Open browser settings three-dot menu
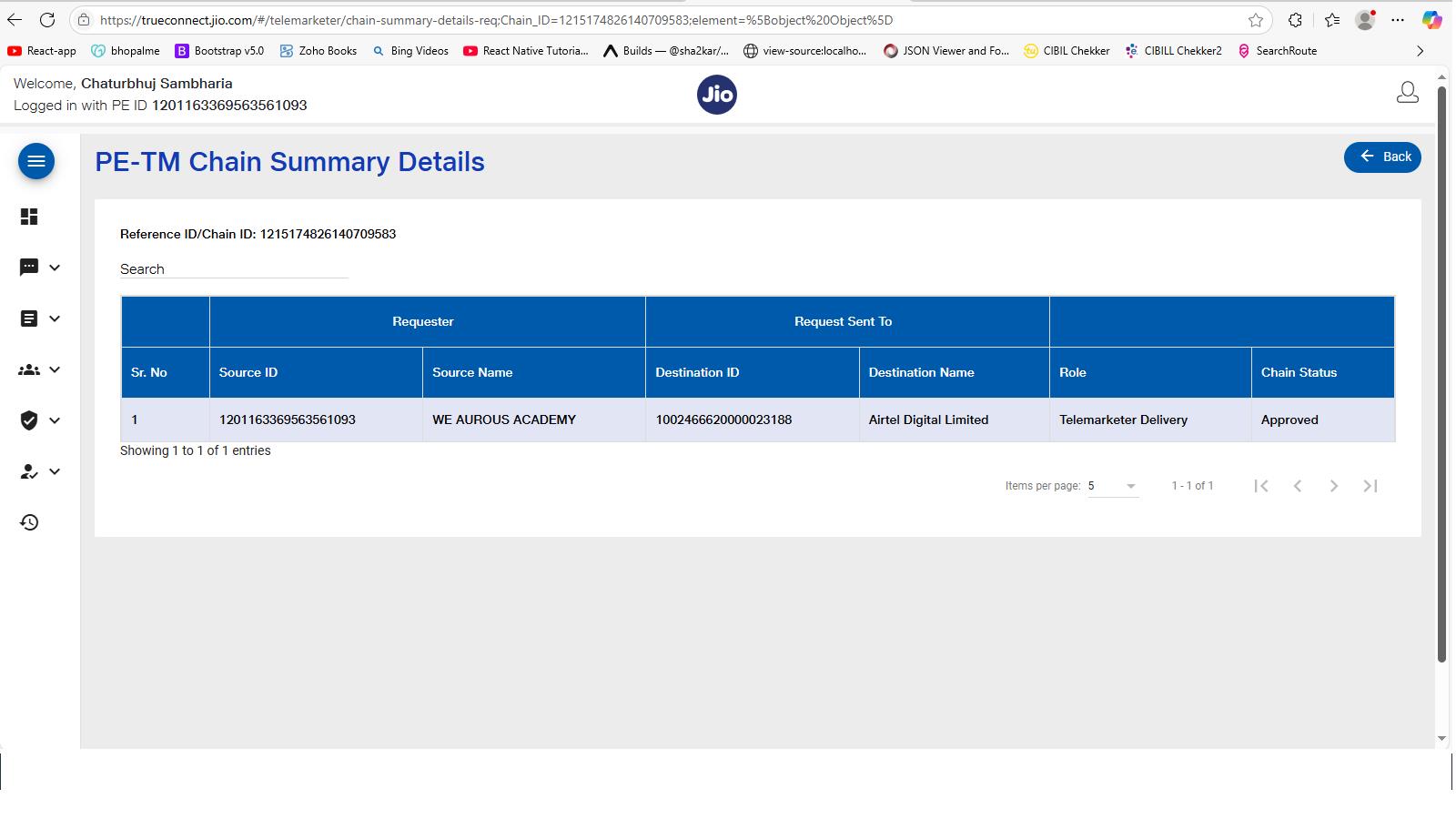 coord(1398,20)
